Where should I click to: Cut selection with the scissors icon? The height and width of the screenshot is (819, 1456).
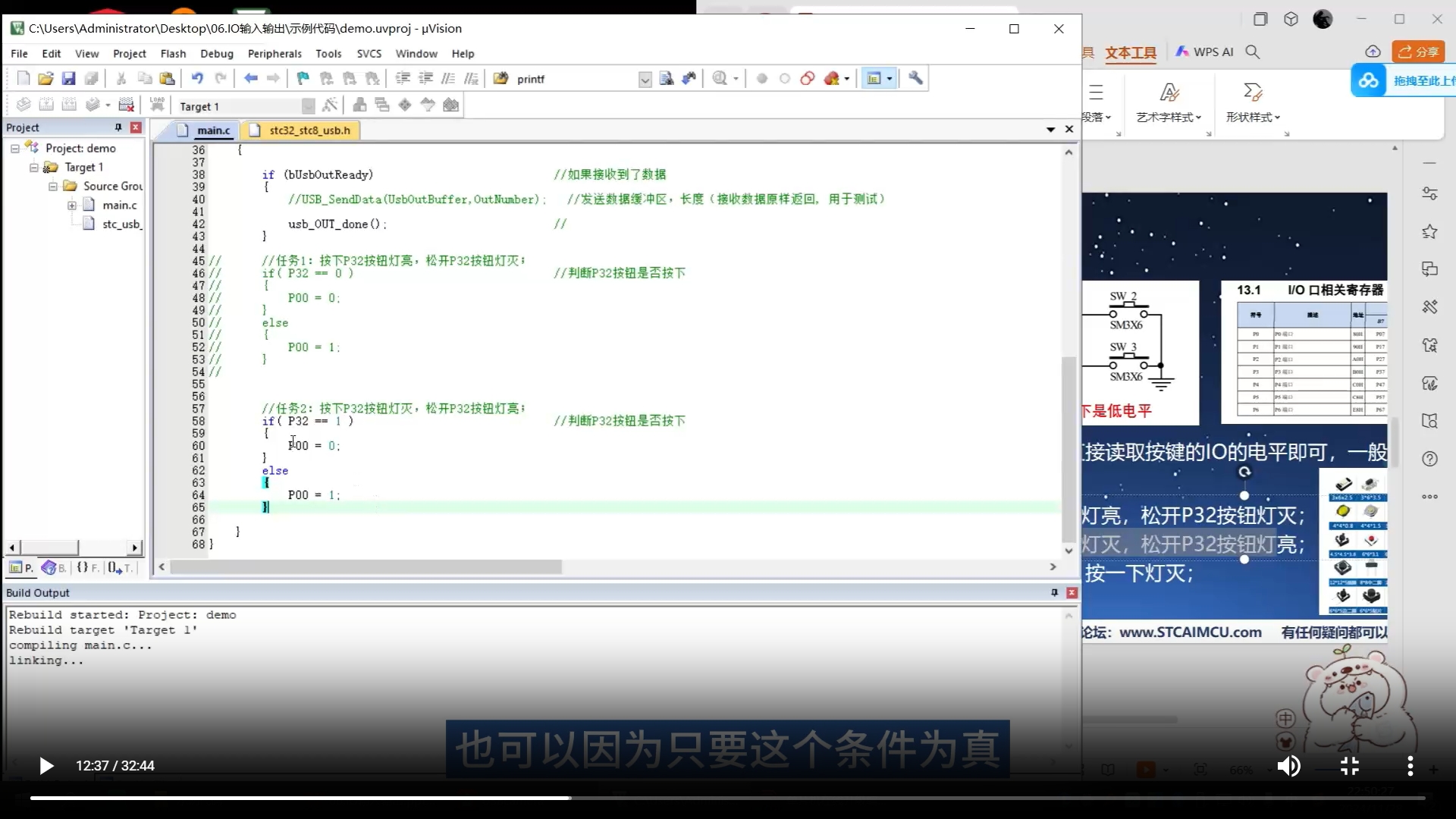[121, 79]
